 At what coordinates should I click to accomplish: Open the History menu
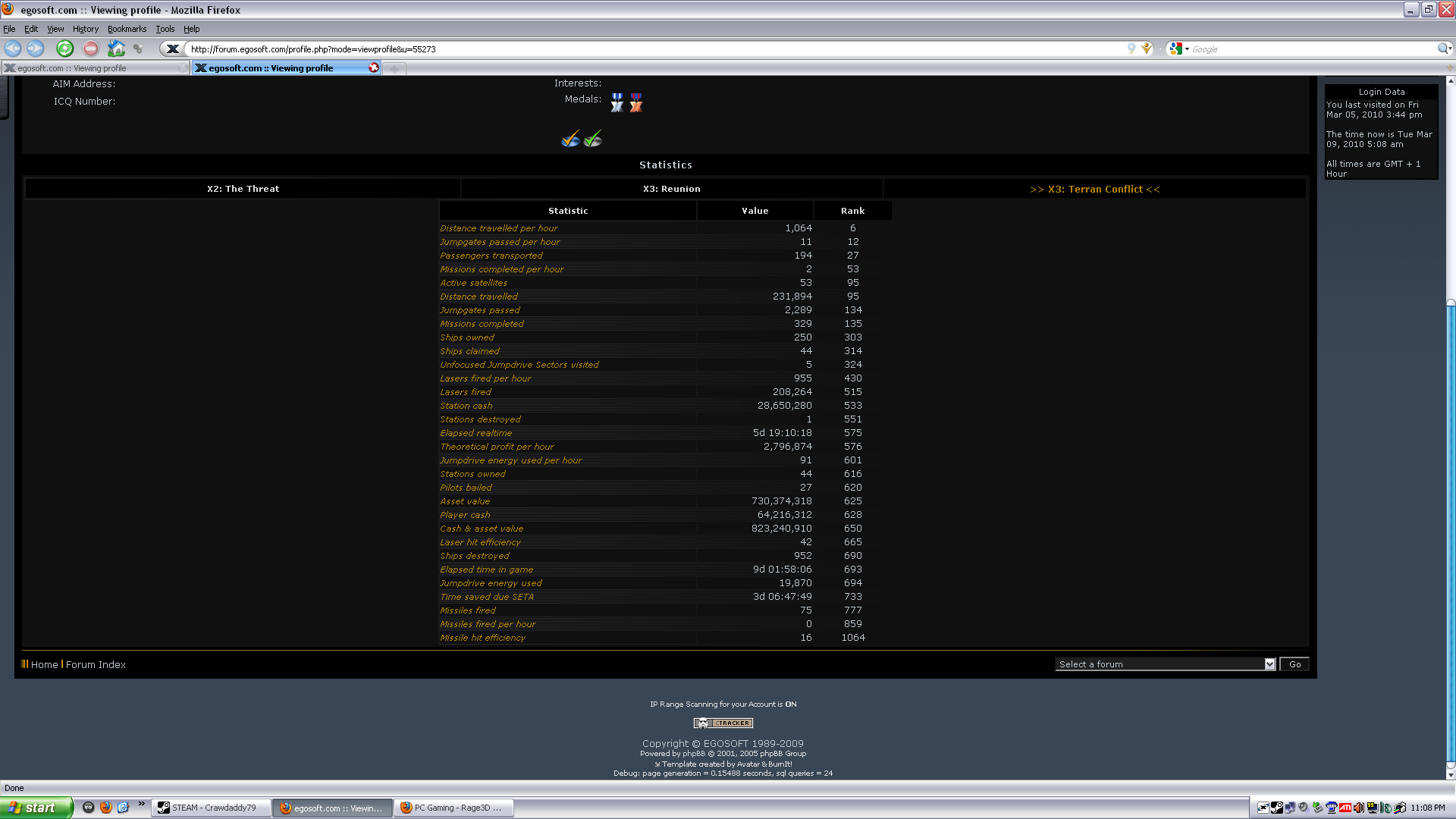click(86, 29)
